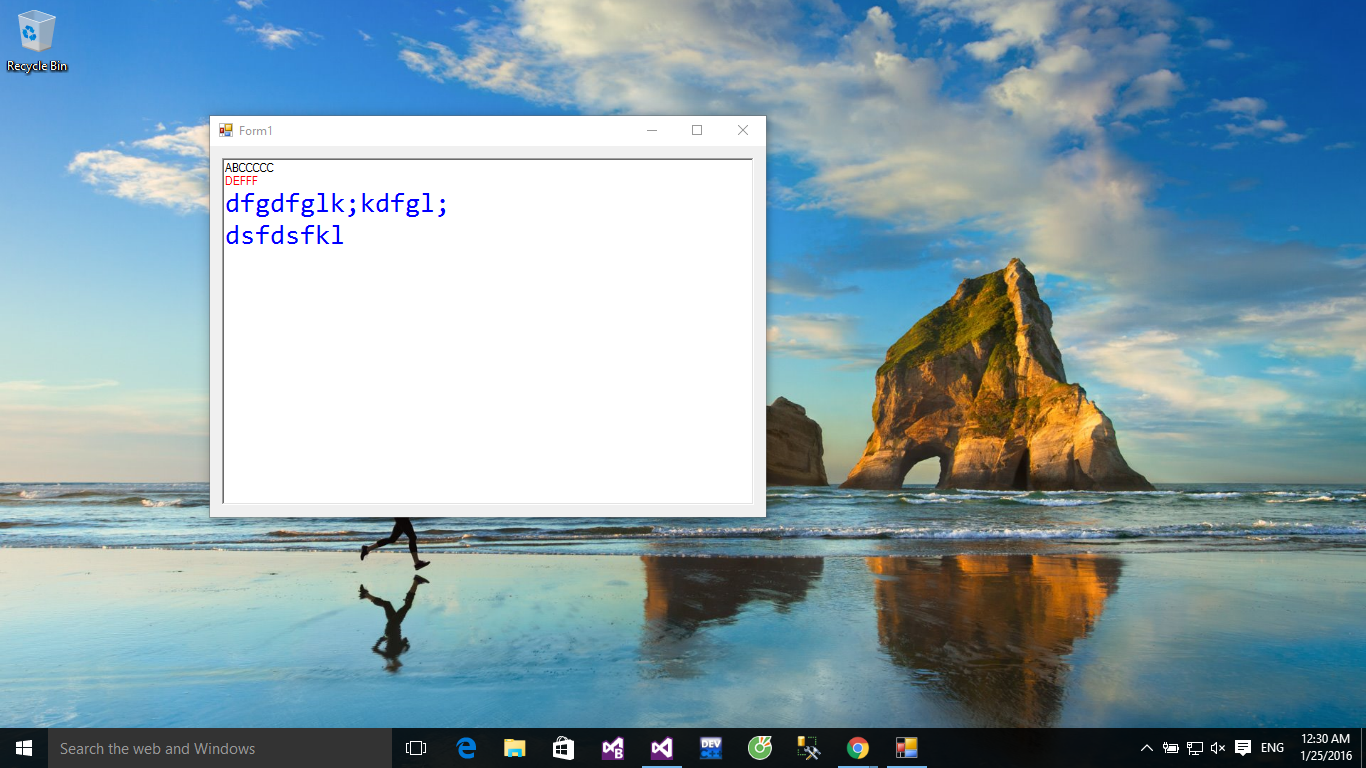Show hidden system tray icons

[1146, 748]
